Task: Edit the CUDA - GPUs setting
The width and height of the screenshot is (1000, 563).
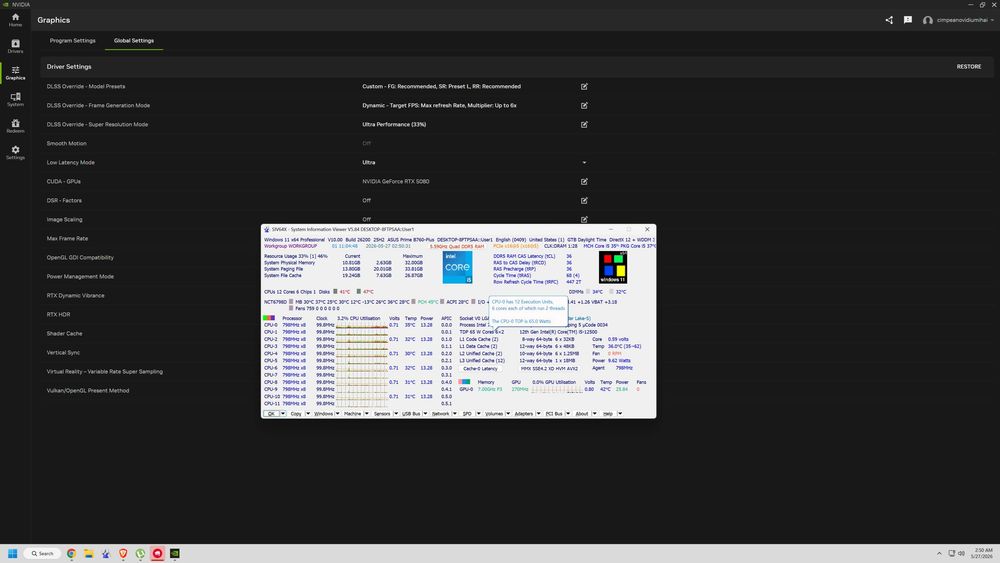Action: 584,181
